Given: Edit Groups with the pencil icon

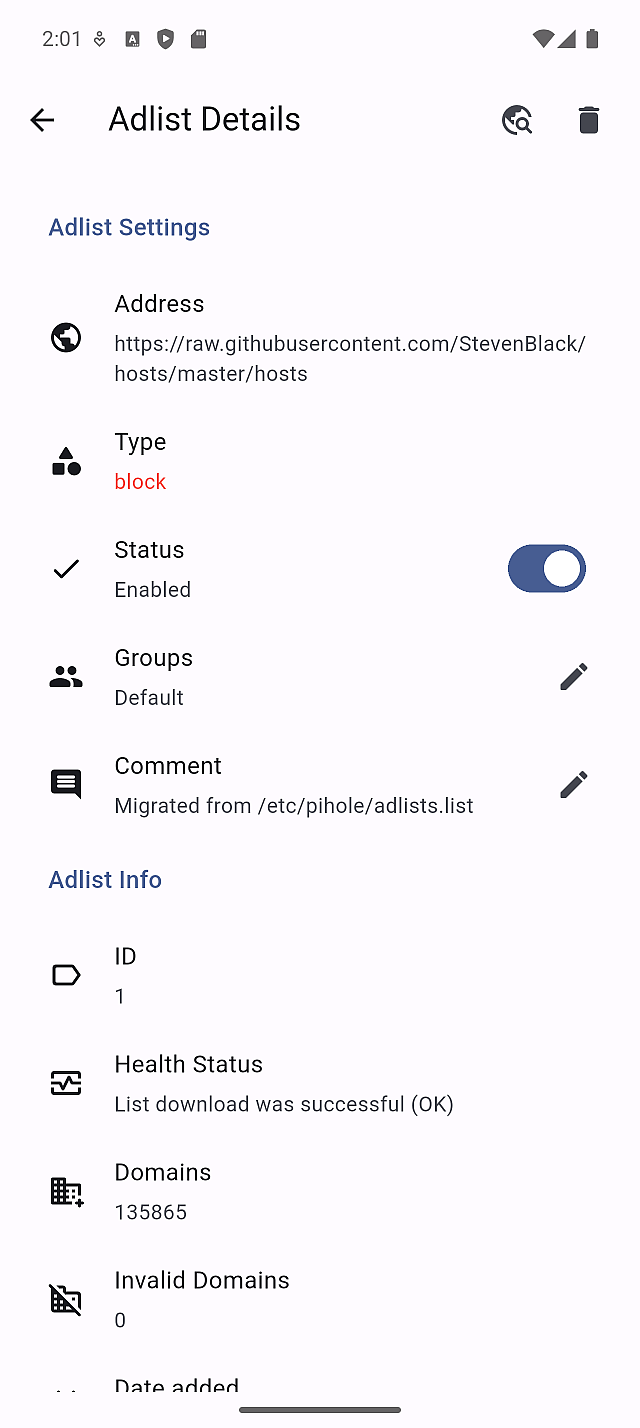Looking at the screenshot, I should tap(573, 677).
